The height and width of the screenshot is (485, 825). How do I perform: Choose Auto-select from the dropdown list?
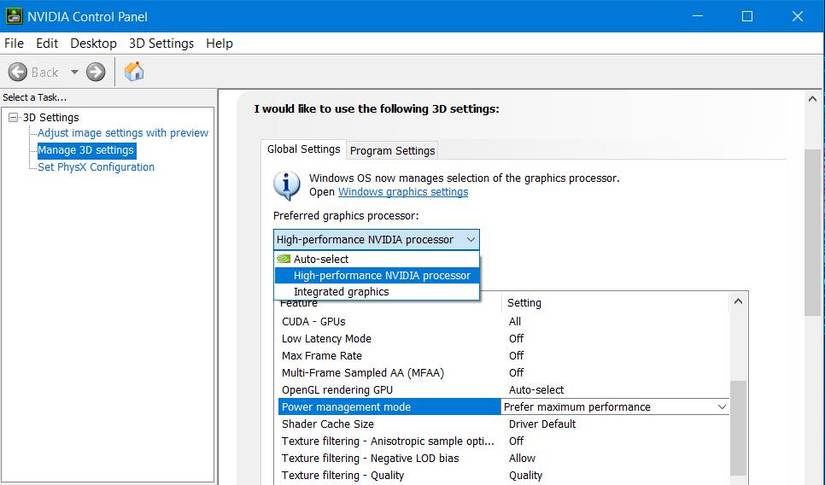click(321, 259)
